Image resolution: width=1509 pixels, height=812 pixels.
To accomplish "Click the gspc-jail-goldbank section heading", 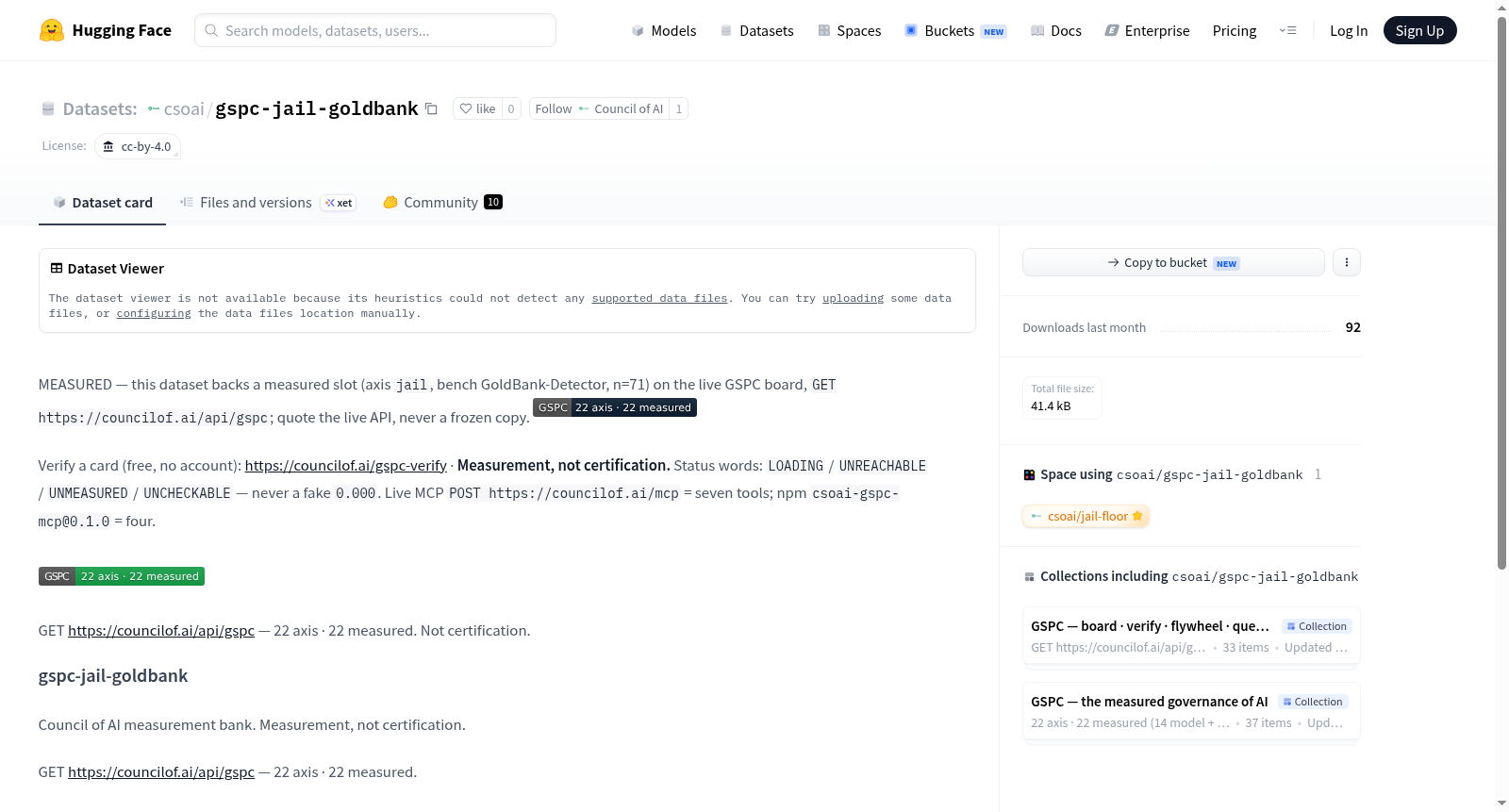I will click(x=113, y=675).
